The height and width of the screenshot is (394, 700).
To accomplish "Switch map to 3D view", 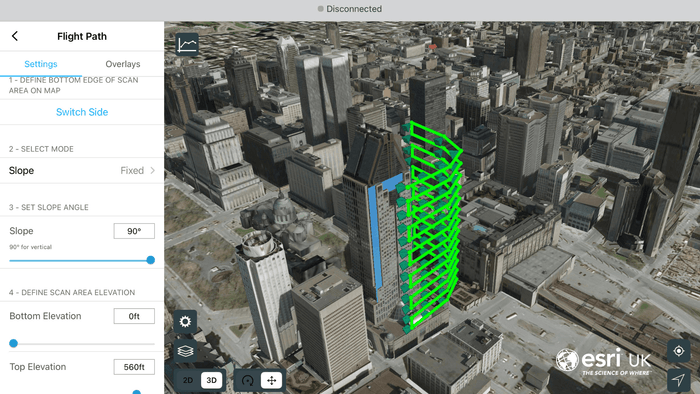I will point(212,380).
